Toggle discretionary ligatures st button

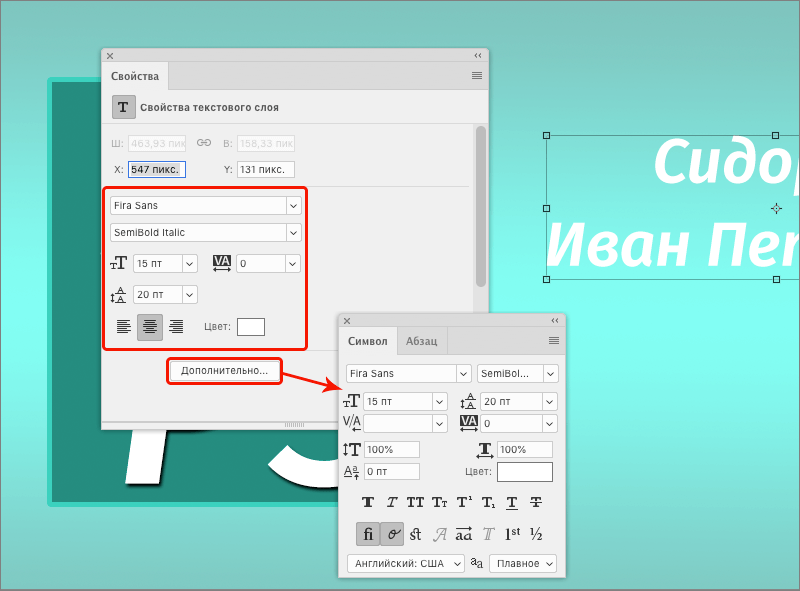(415, 534)
